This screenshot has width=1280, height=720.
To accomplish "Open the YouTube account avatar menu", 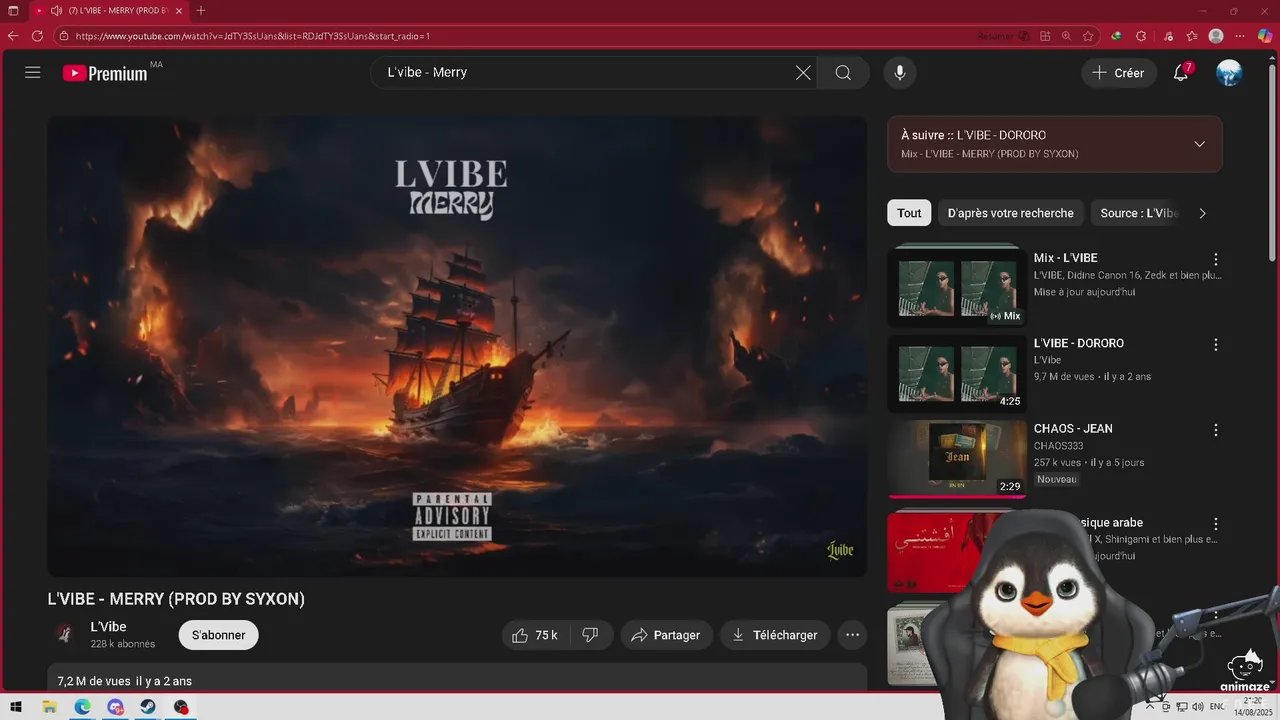I will point(1229,73).
